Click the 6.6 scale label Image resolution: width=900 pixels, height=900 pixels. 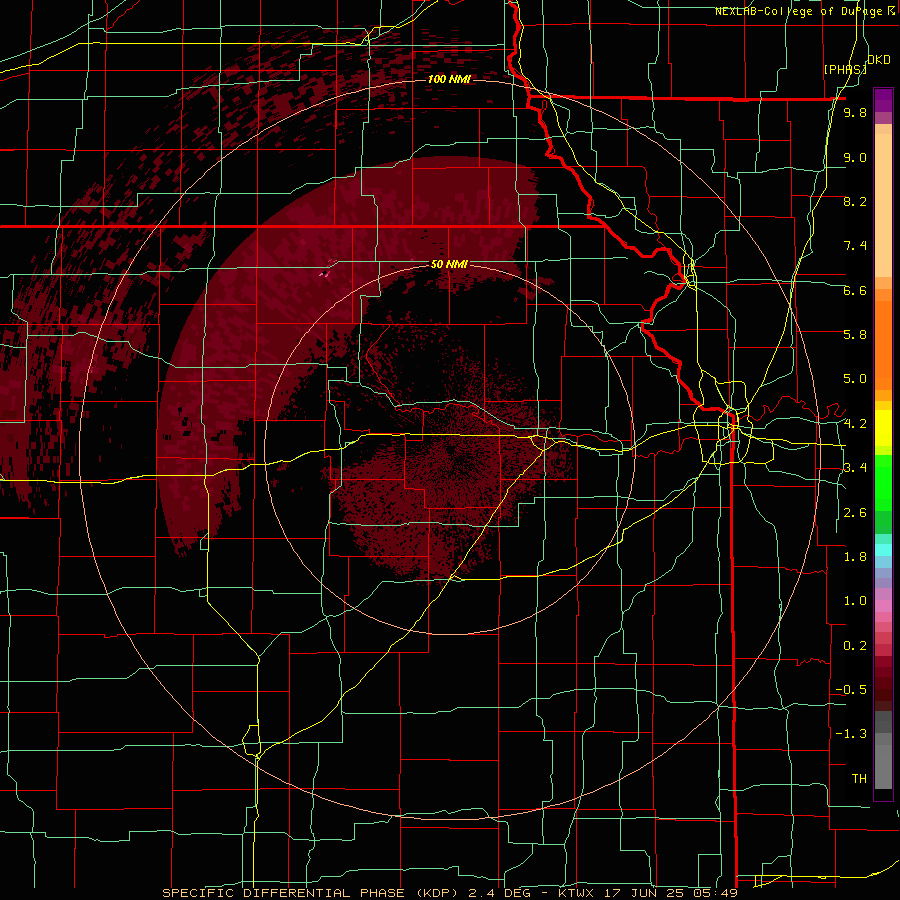855,290
